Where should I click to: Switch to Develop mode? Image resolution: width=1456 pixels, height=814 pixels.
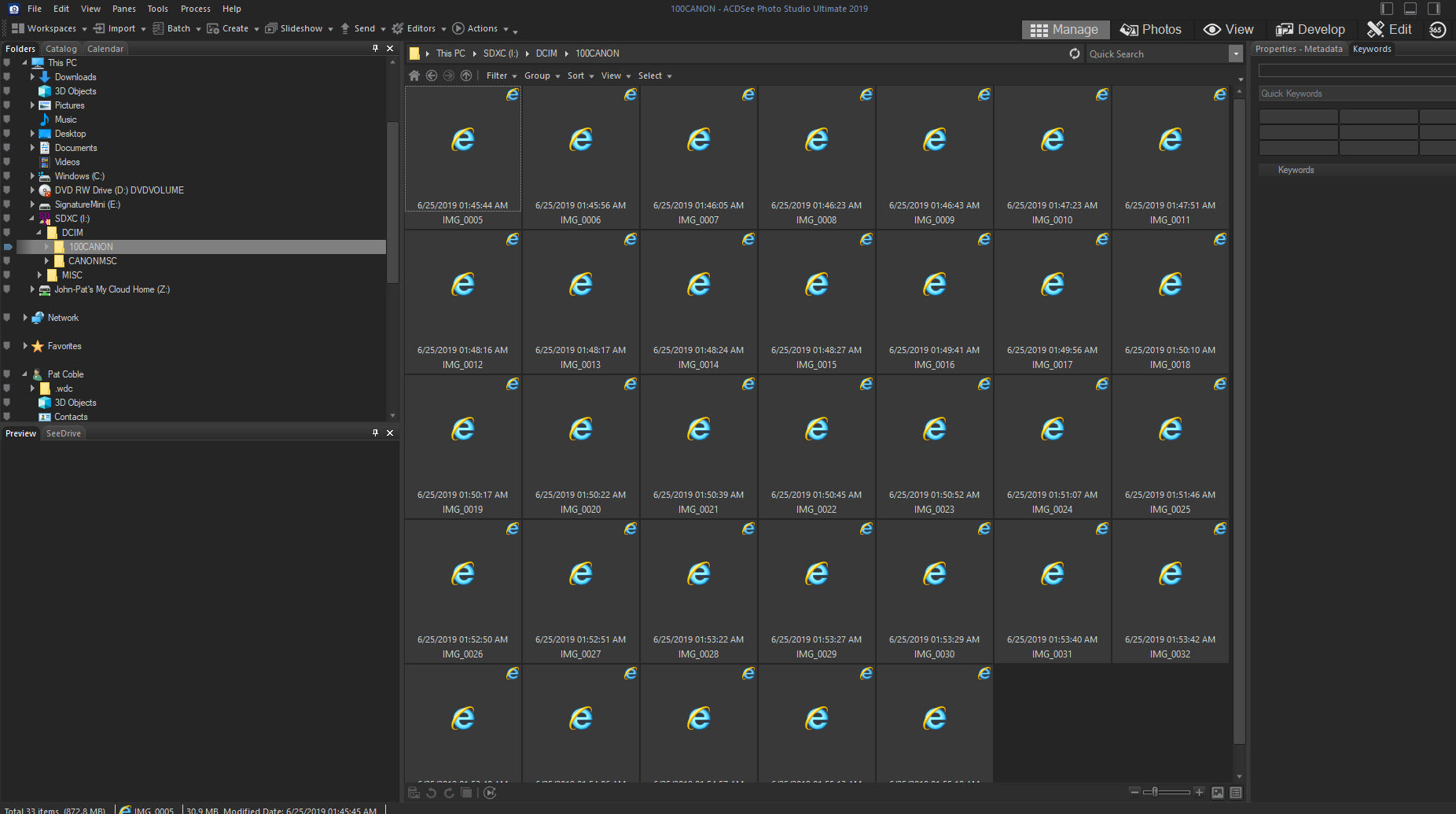[x=1310, y=29]
